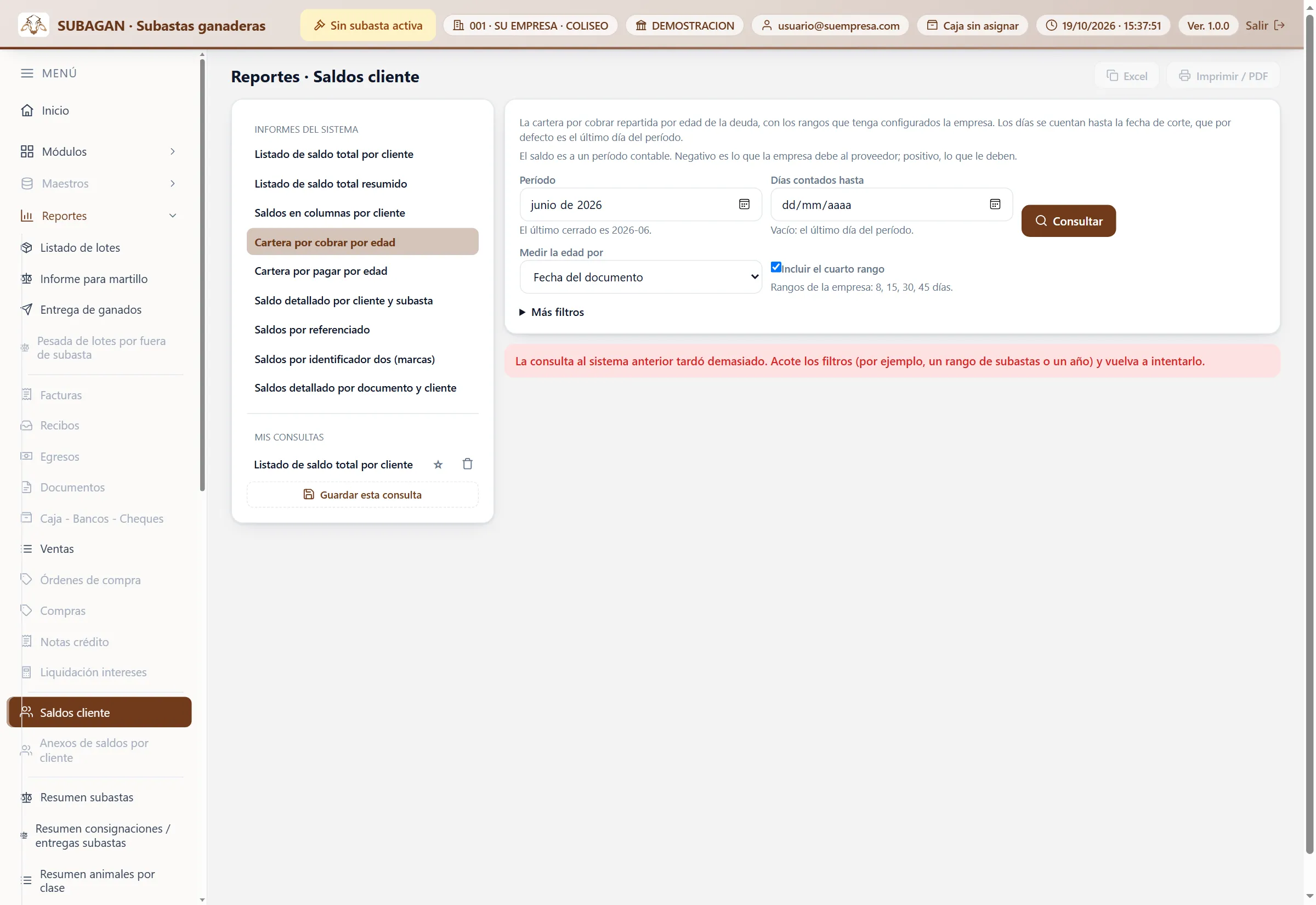Click the Sin subasta activa gavel badge
Screen dimensions: 1316x905
tap(367, 25)
